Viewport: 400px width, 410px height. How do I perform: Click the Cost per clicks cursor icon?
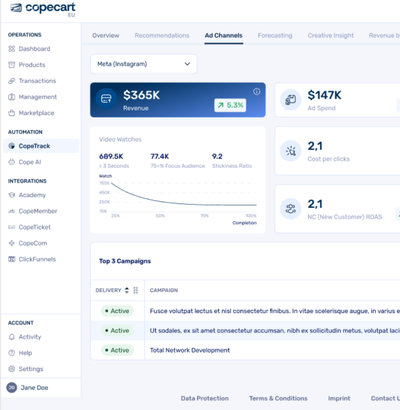click(x=290, y=151)
